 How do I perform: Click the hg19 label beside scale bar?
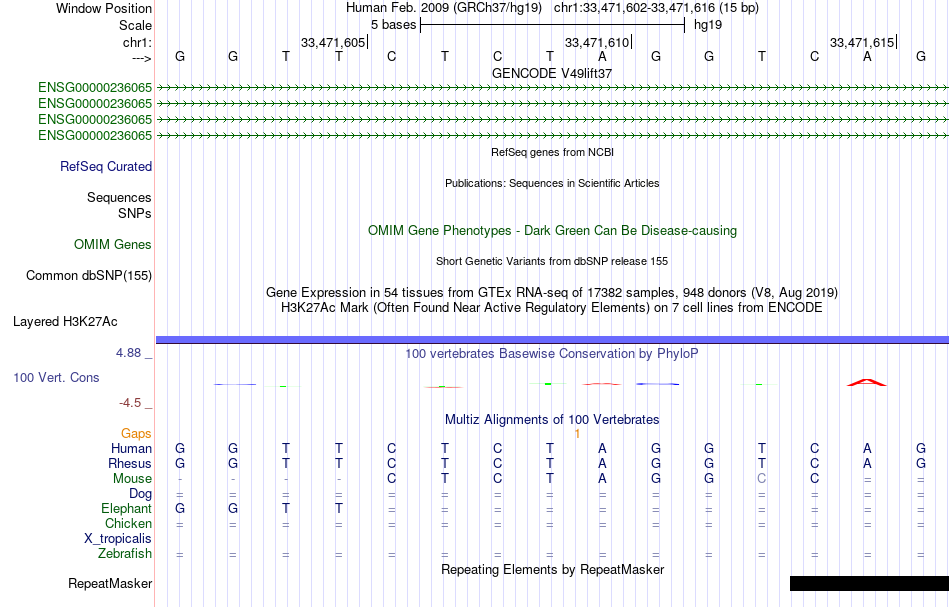[x=708, y=25]
